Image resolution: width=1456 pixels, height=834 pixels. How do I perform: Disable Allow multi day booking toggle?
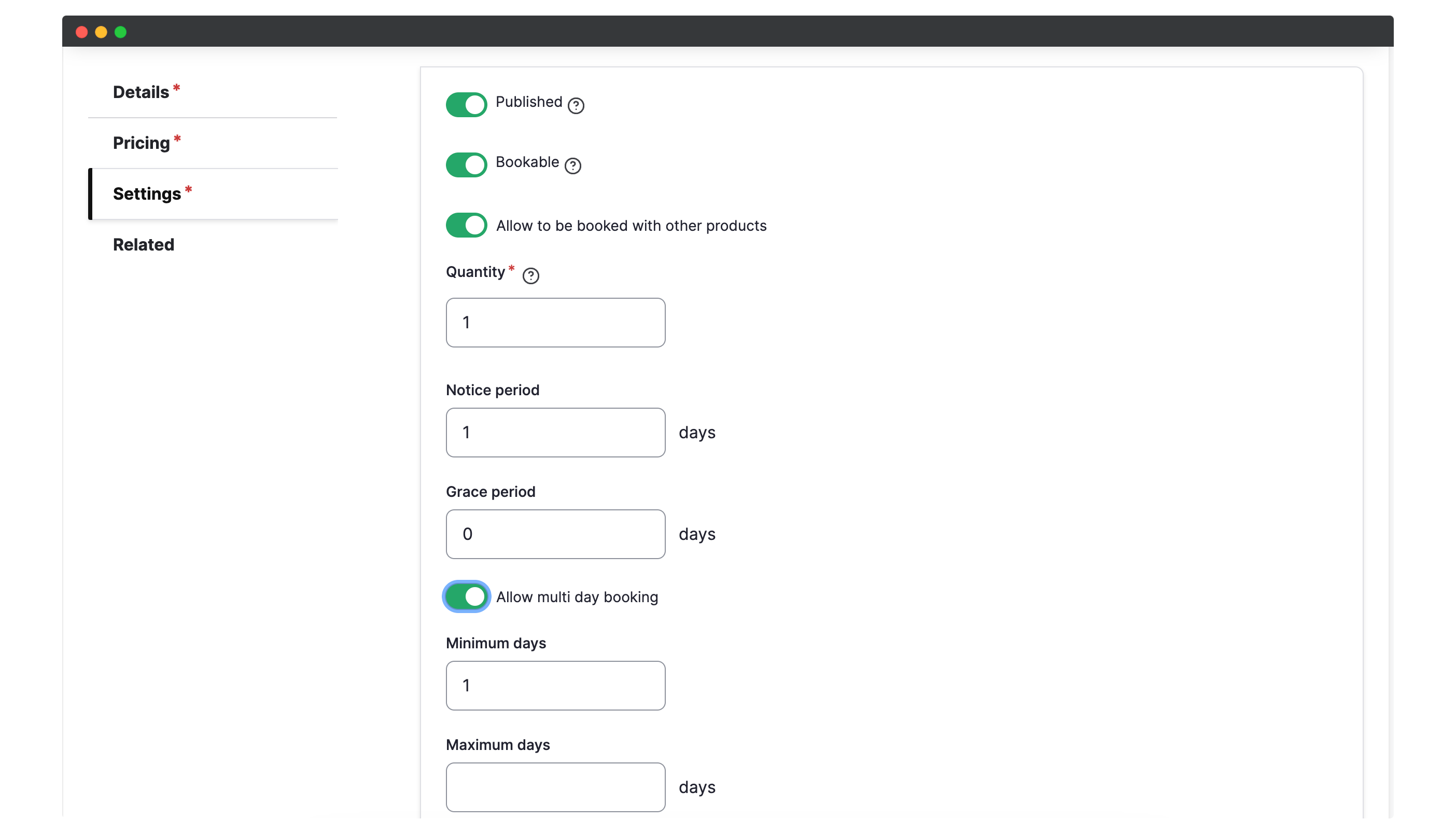click(466, 597)
